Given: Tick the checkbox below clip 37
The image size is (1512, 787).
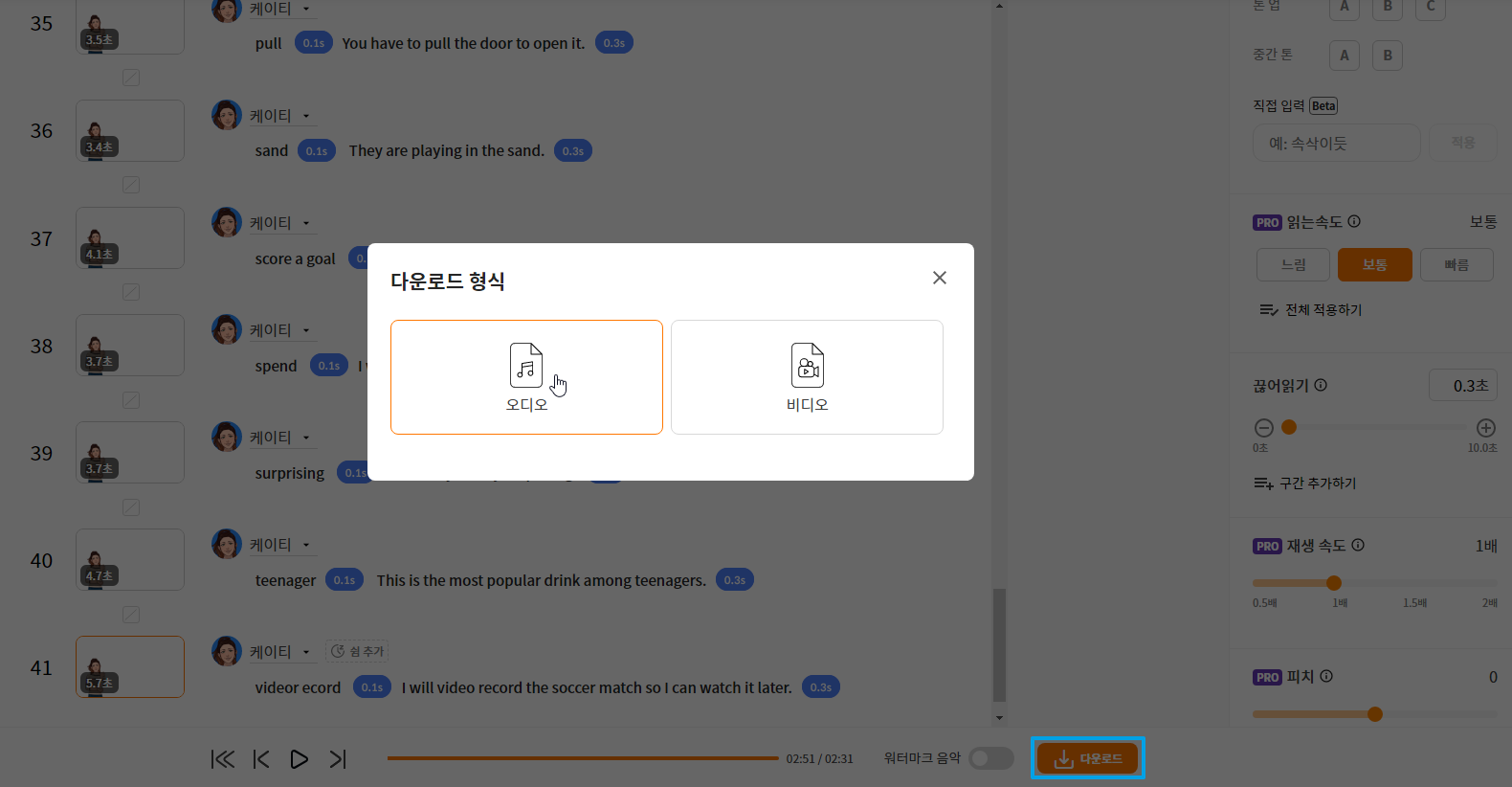Looking at the screenshot, I should [131, 292].
